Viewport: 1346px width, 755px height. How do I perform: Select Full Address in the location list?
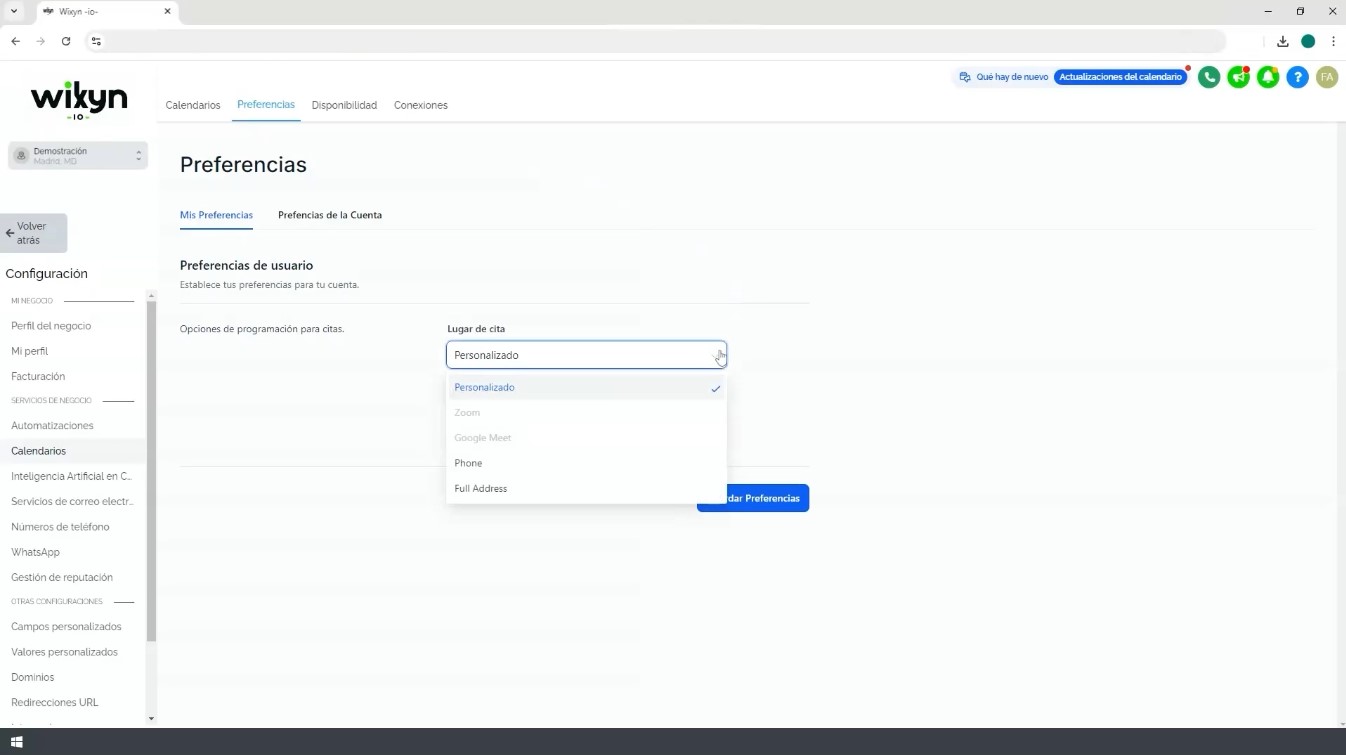click(586, 488)
